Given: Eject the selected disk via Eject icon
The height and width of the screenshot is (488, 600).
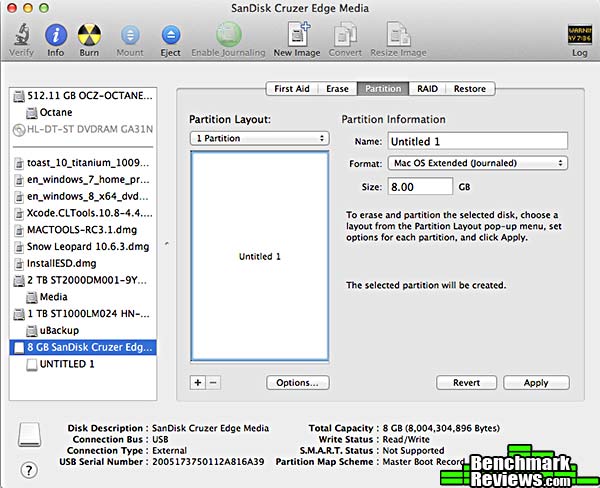Looking at the screenshot, I should [x=171, y=35].
